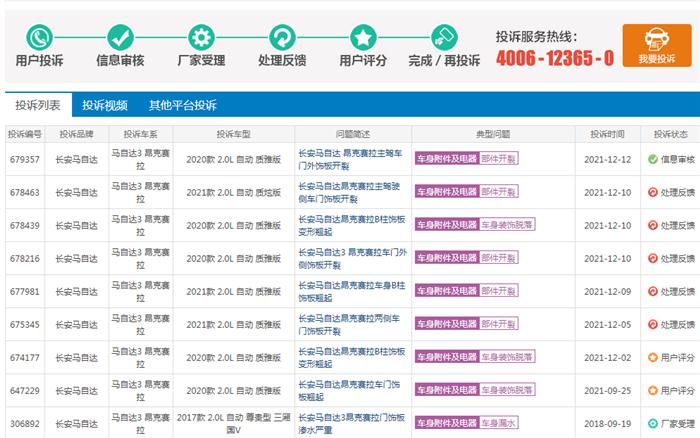Click 部件开裂 tag in row 678463

[x=499, y=192]
